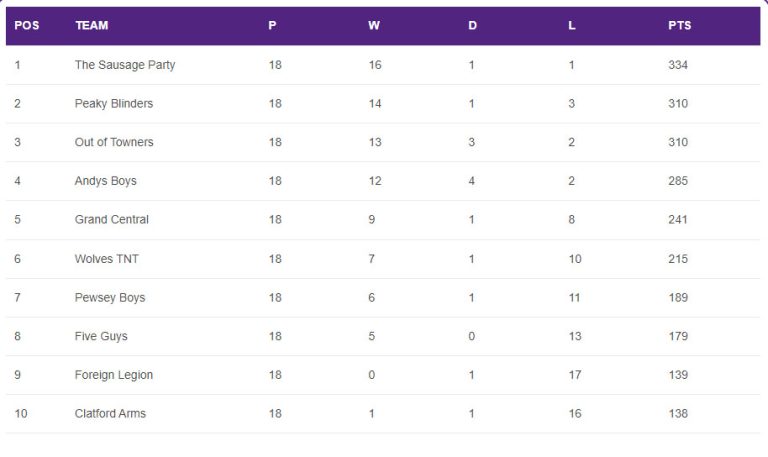Image resolution: width=768 pixels, height=457 pixels.
Task: Click the Grand Central team name
Action: [x=112, y=219]
